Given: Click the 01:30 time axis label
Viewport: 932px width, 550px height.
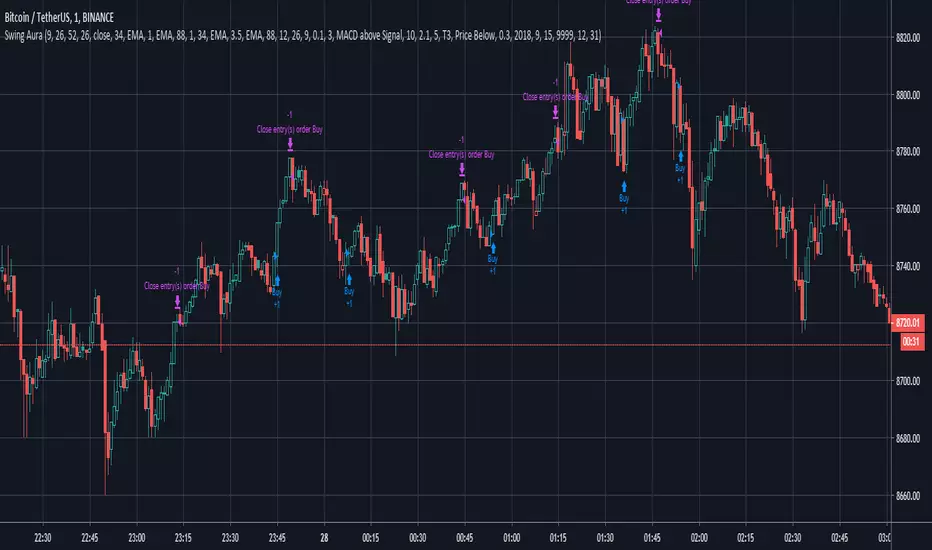Looking at the screenshot, I should point(605,538).
